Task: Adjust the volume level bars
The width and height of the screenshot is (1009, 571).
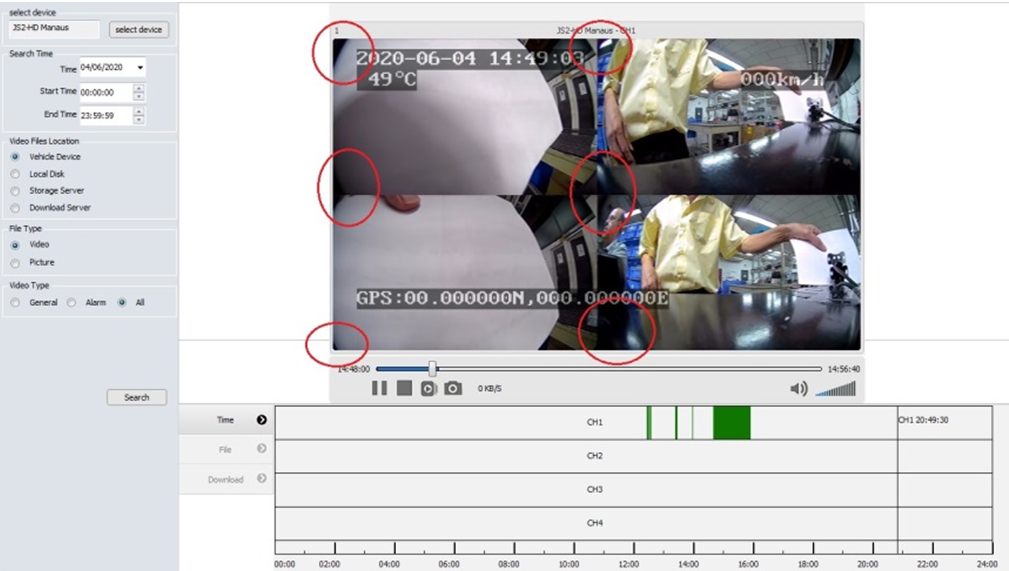Action: tap(835, 388)
